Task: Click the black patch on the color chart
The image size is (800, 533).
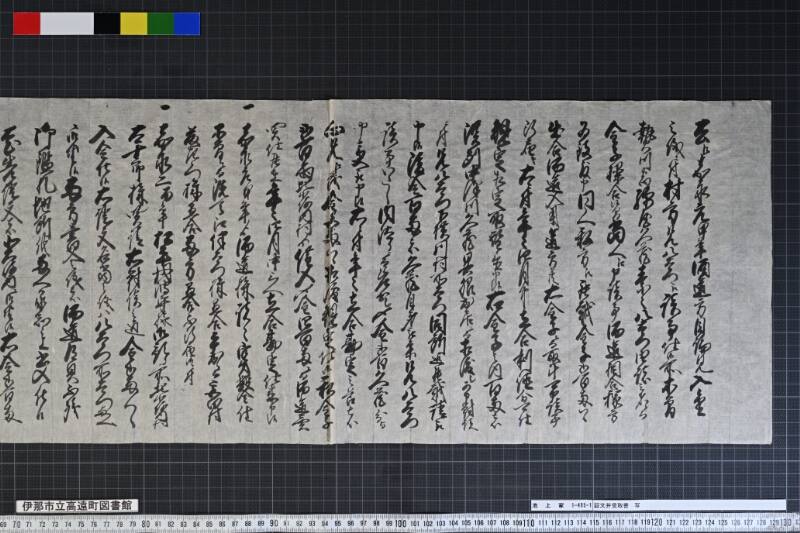Action: [x=107, y=24]
